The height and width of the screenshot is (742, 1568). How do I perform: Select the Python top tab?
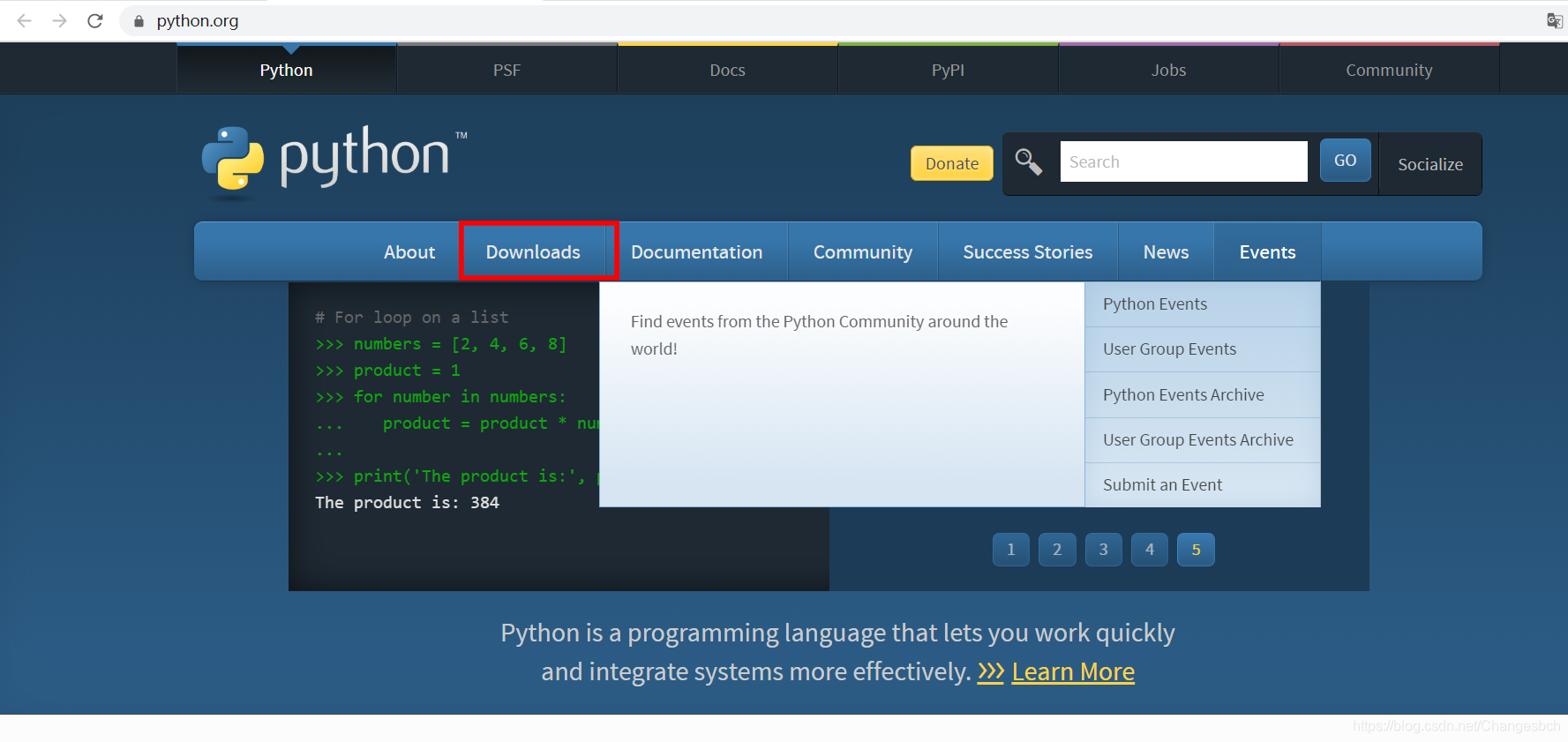[286, 70]
